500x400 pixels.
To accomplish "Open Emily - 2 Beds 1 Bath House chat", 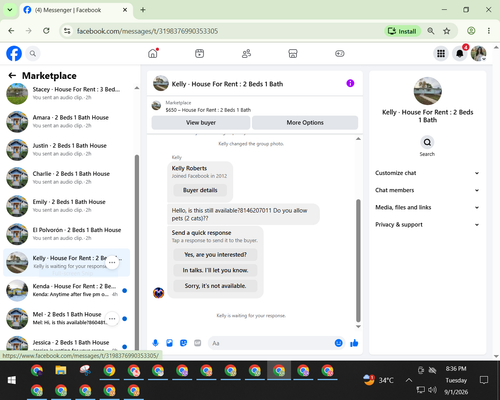I will coord(67,206).
